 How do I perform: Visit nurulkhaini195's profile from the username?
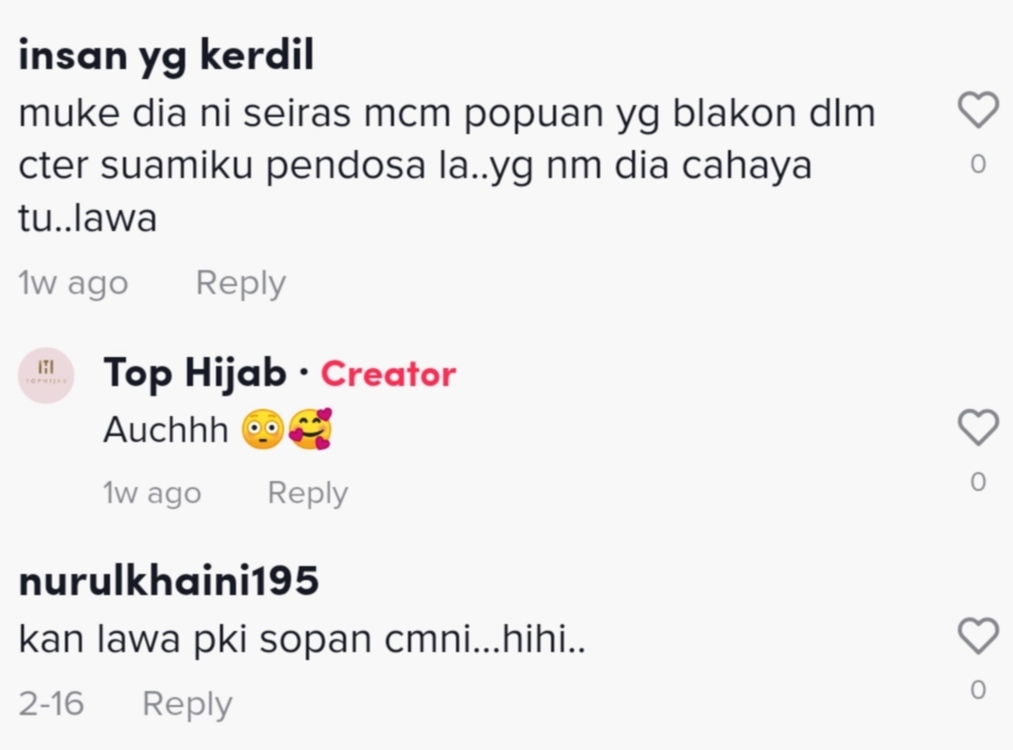(x=169, y=580)
